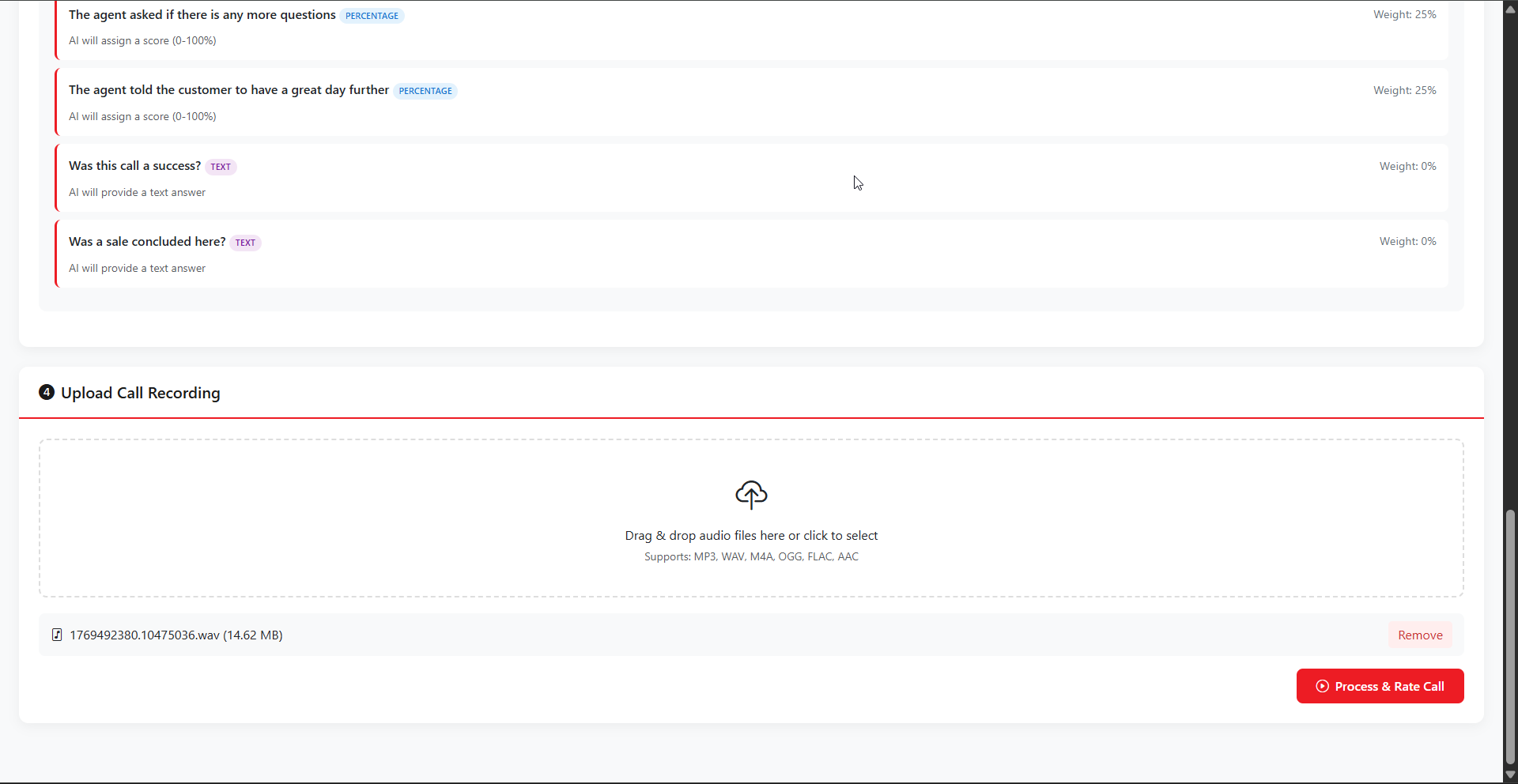Image resolution: width=1518 pixels, height=784 pixels.
Task: Click the vertical scrollbar thumb
Action: pos(1510,637)
